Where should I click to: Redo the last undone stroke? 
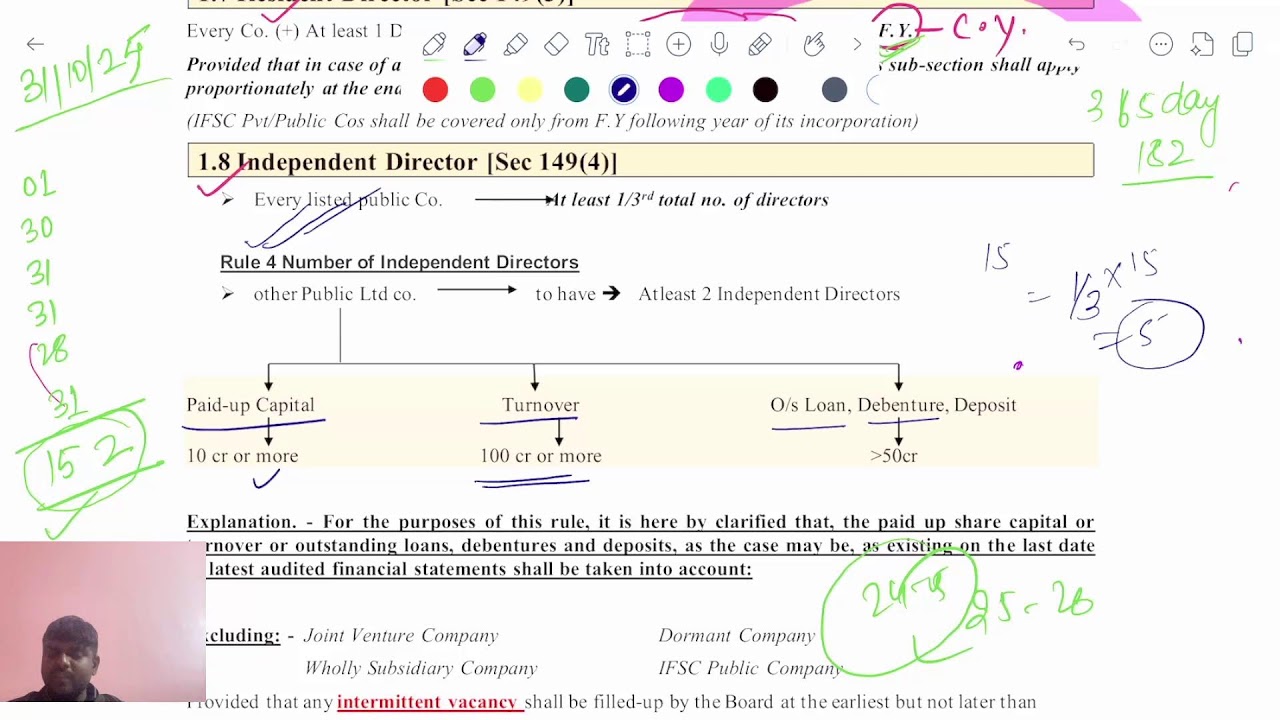pos(1119,44)
